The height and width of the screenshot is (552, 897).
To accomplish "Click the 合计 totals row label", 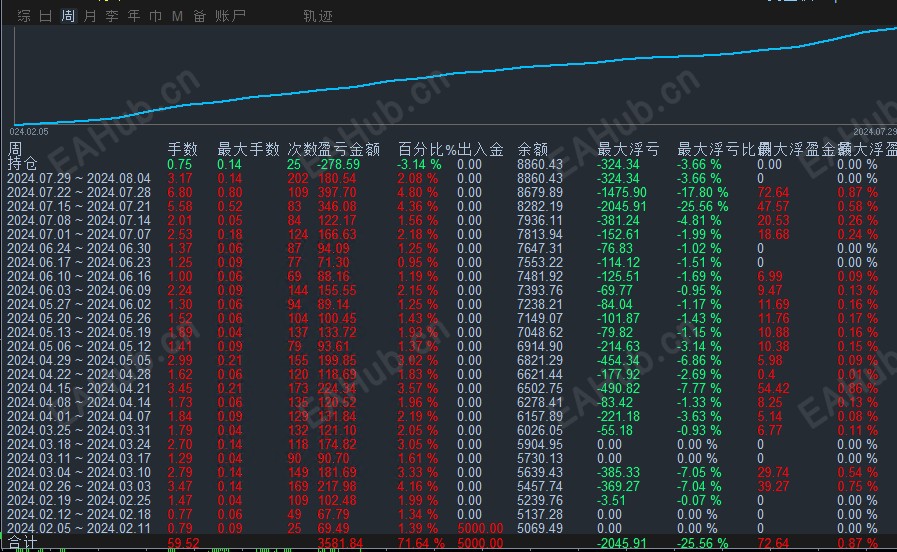I will [x=22, y=542].
